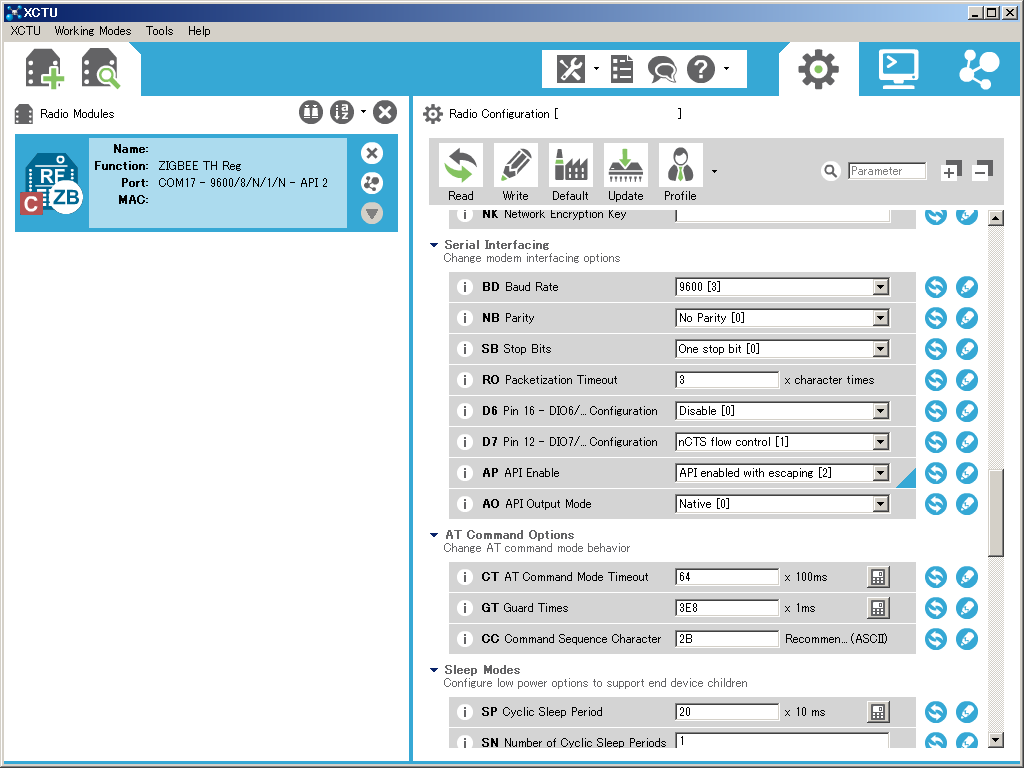Image resolution: width=1024 pixels, height=768 pixels.
Task: Collapse the Serial Interfacing section
Action: 434,245
